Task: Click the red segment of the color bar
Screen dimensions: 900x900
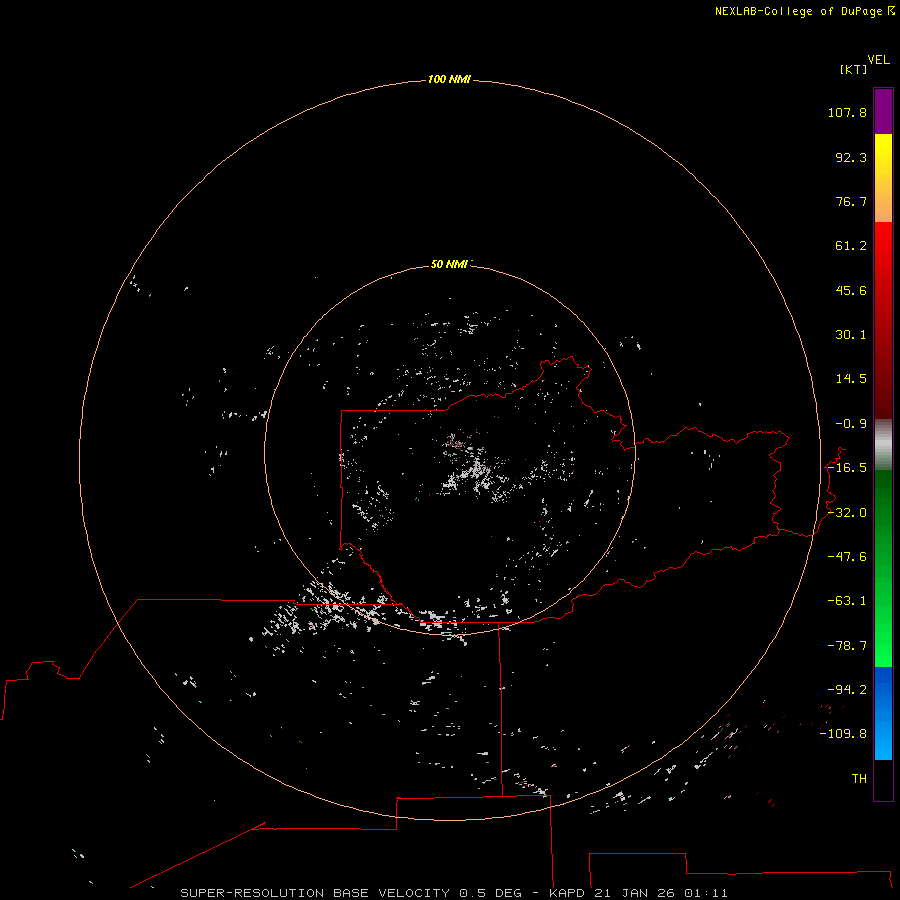Action: [883, 320]
